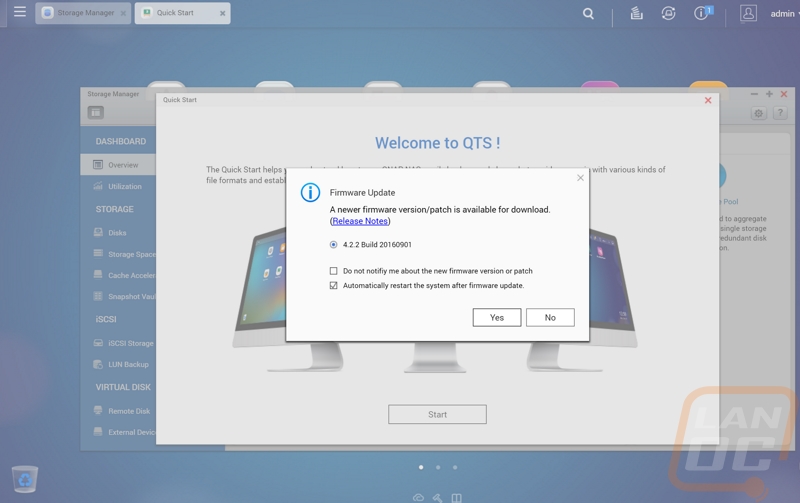Open Storage Manager settings gear icon
This screenshot has width=800, height=503.
coord(759,113)
